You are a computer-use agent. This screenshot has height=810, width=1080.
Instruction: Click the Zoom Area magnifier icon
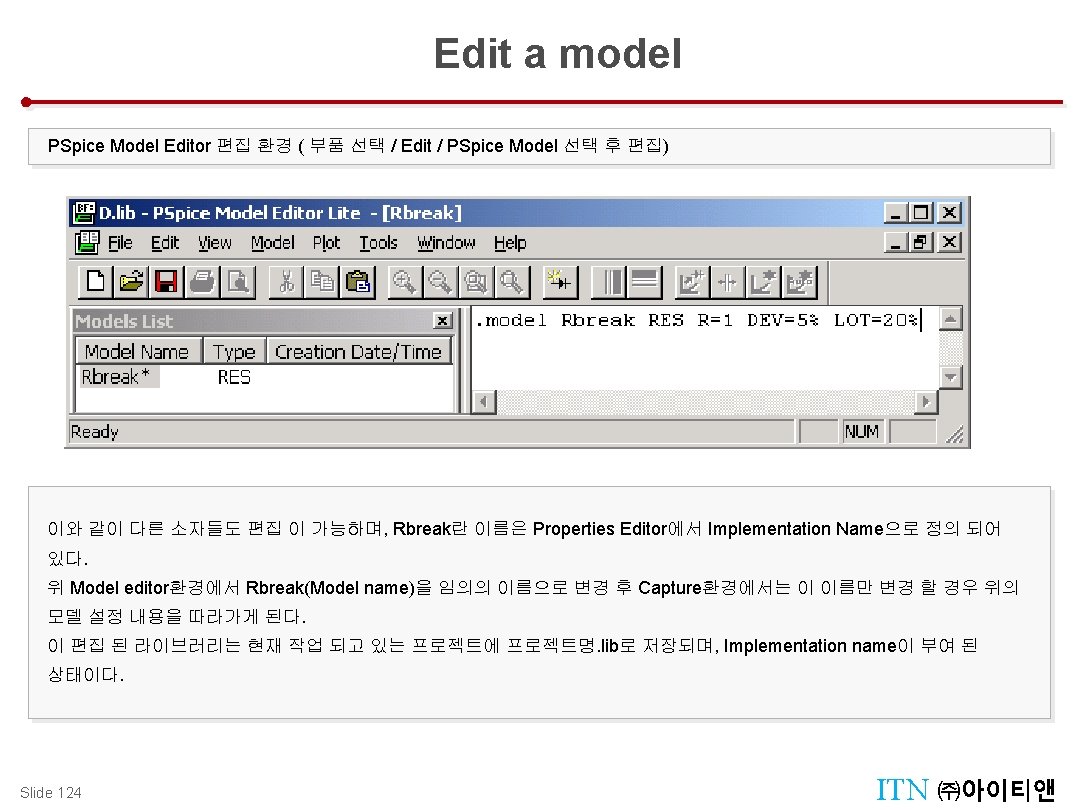476,282
